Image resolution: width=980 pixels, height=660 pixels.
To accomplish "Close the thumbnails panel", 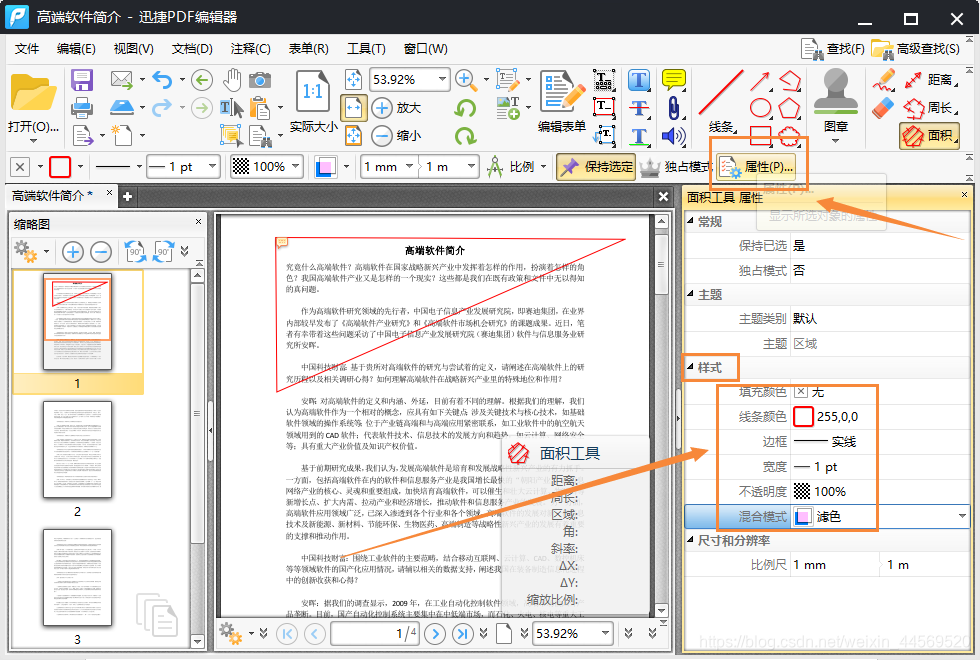I will [x=198, y=222].
